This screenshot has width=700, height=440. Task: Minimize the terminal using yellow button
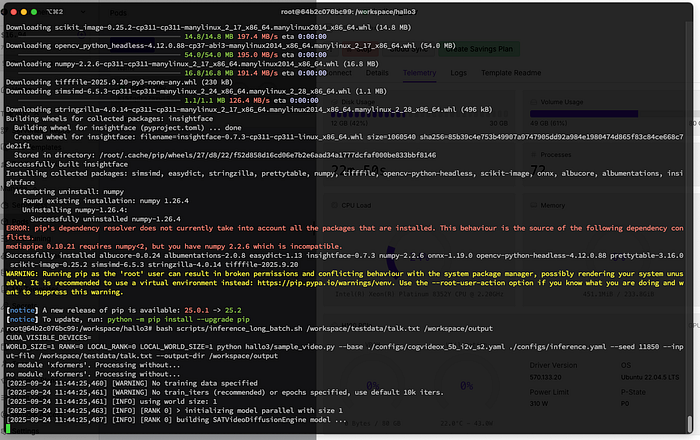pyautogui.click(x=24, y=12)
